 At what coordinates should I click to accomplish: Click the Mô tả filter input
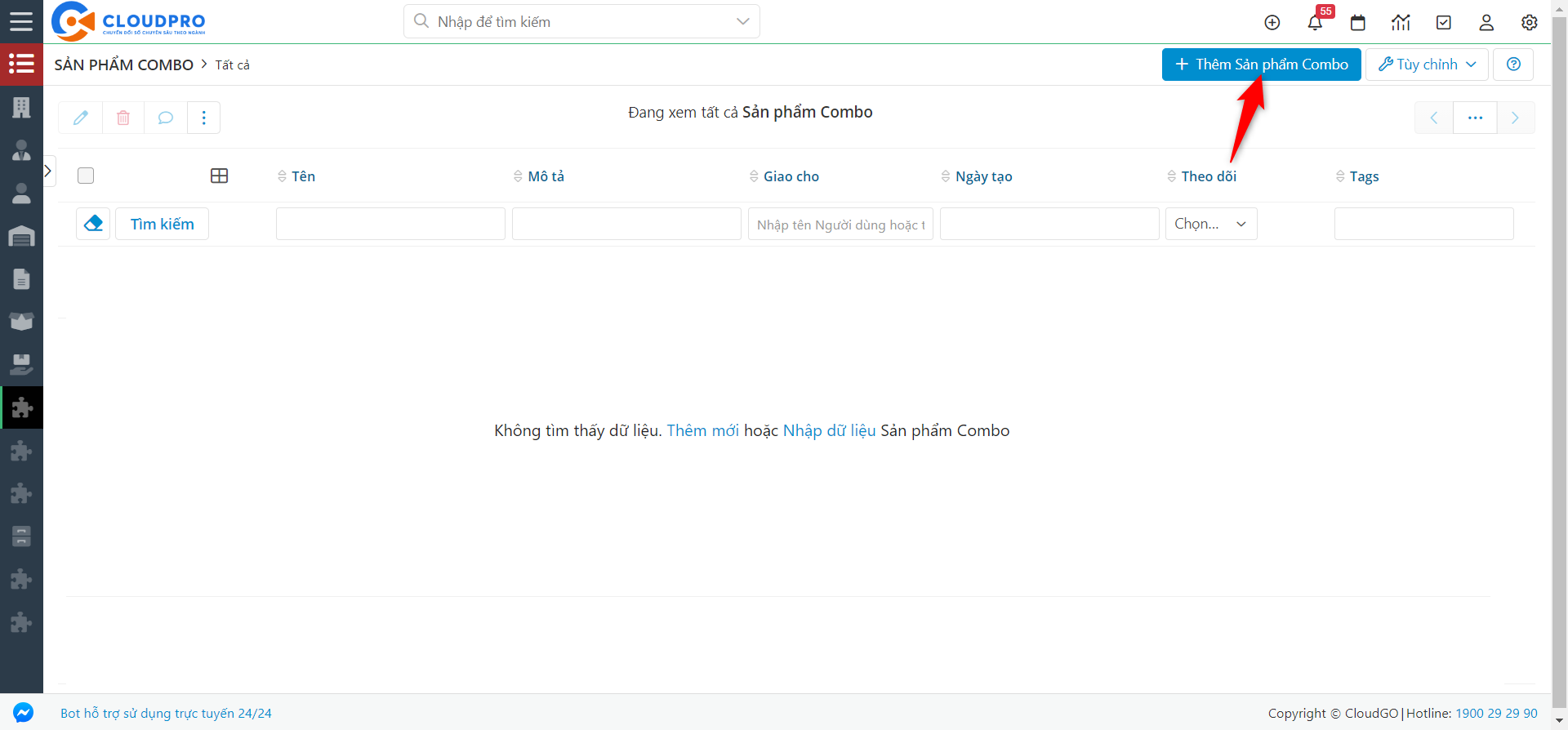pos(626,224)
